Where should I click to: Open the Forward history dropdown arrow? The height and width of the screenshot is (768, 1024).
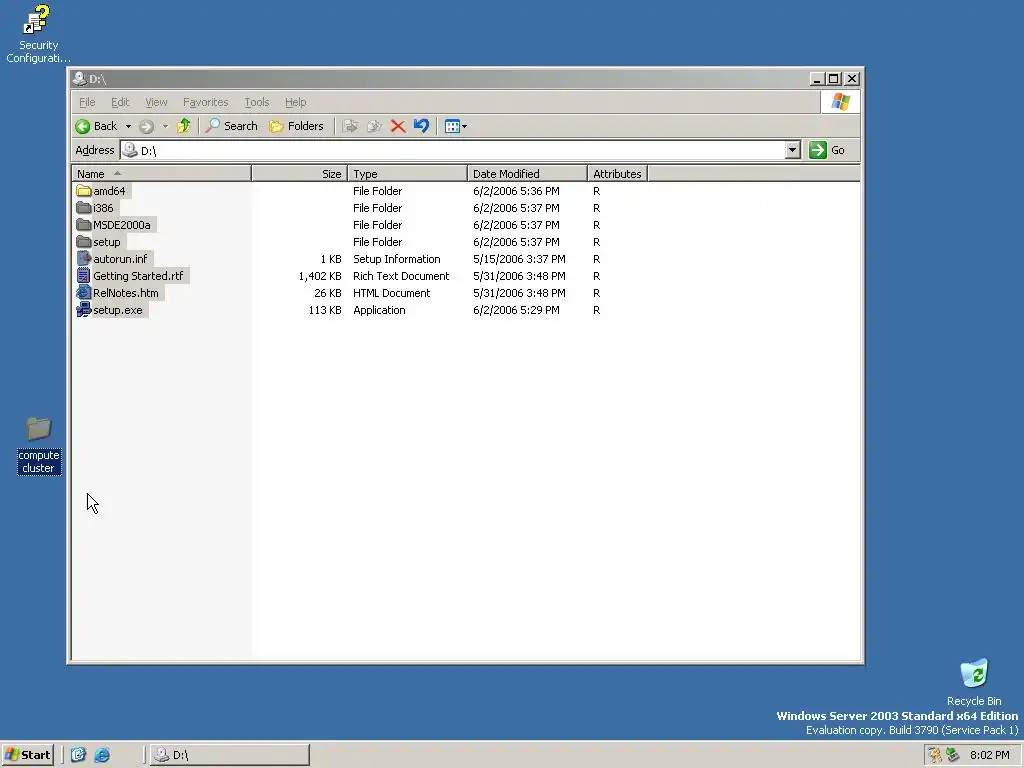click(165, 126)
